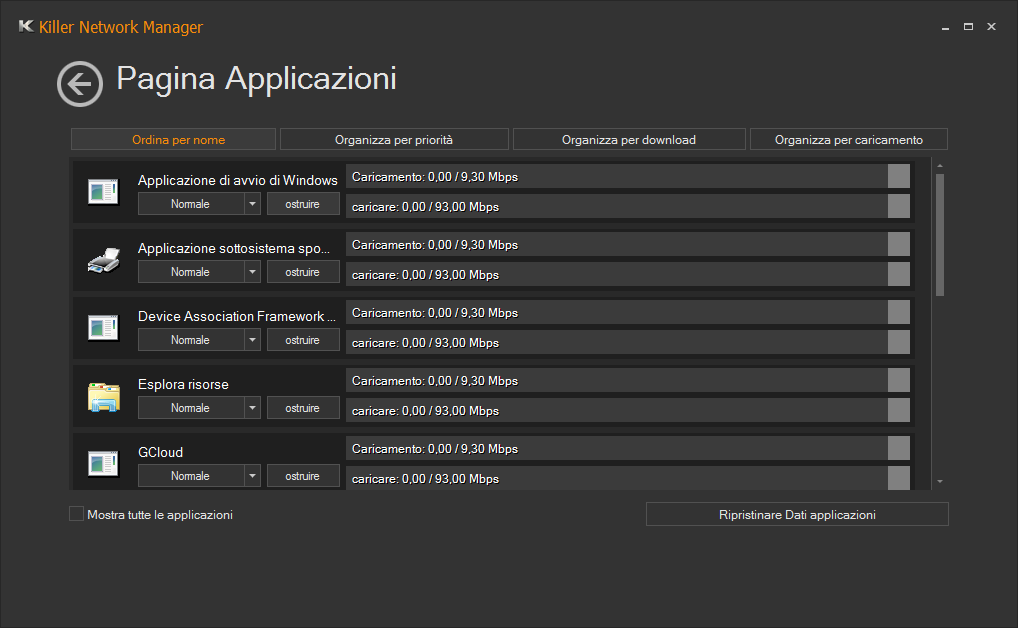Screen dimensions: 1018x628
Task: Enable Mostra tutte le applicazioni checkbox
Action: point(77,514)
